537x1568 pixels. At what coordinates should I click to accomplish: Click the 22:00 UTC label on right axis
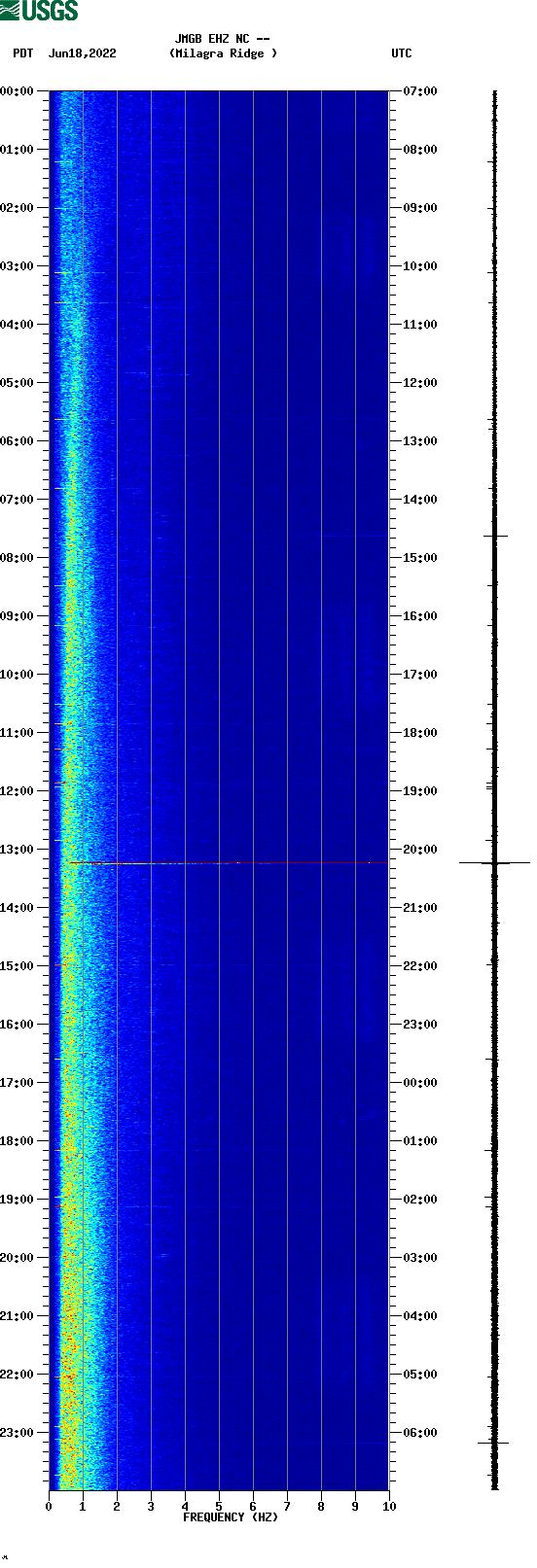point(420,966)
